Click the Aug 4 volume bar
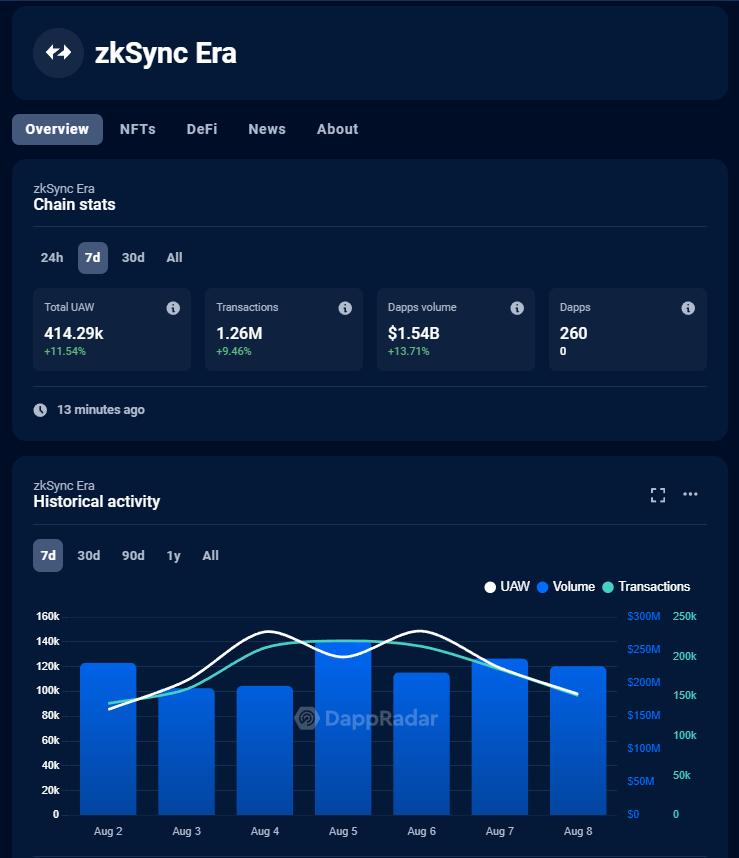The image size is (739, 858). 265,750
